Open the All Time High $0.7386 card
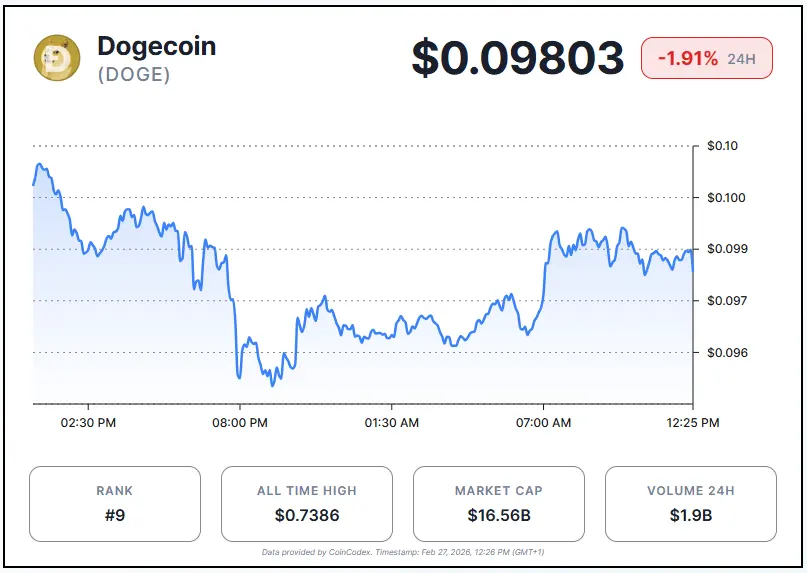The height and width of the screenshot is (573, 807). 306,504
